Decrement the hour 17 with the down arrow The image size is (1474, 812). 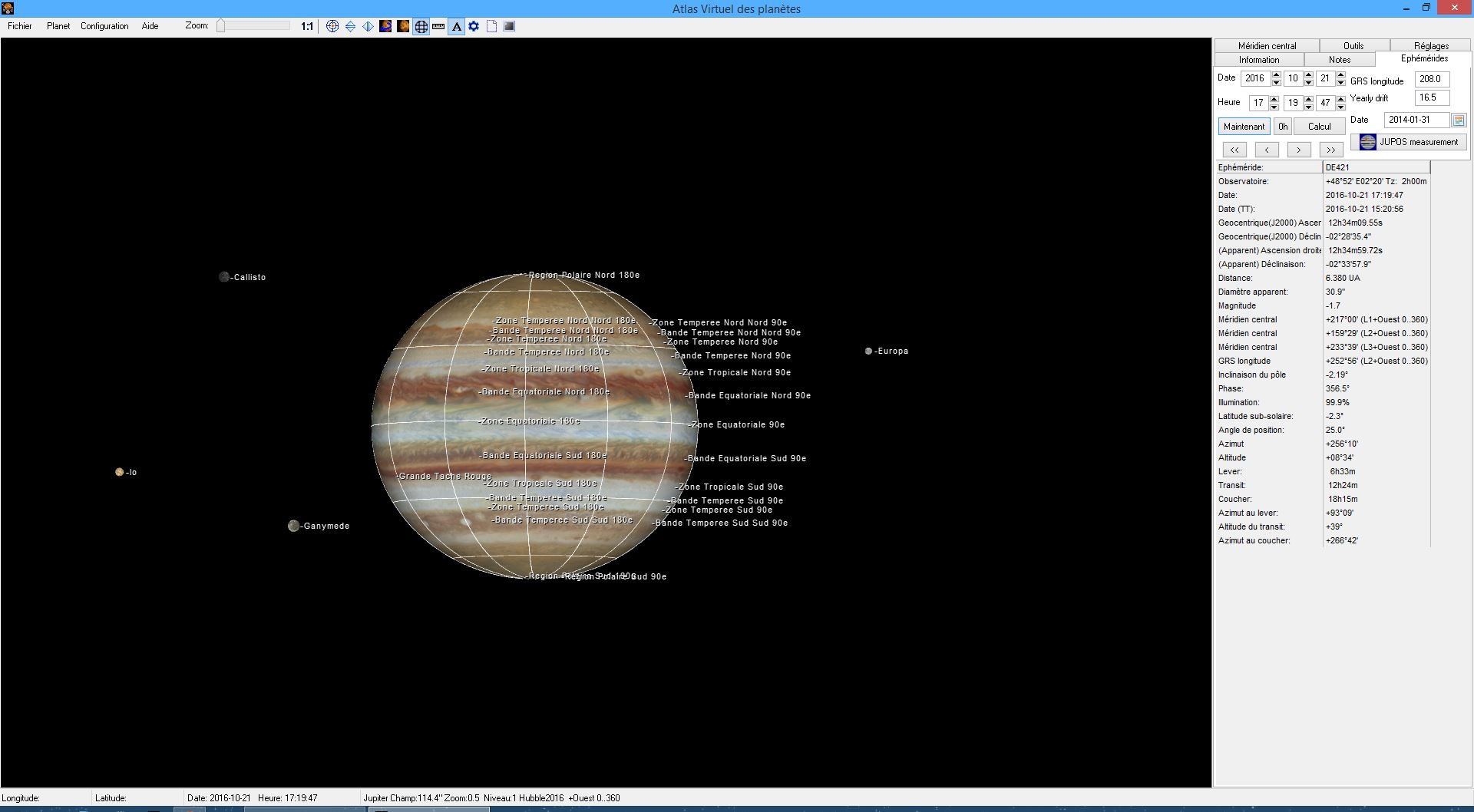(x=1274, y=107)
